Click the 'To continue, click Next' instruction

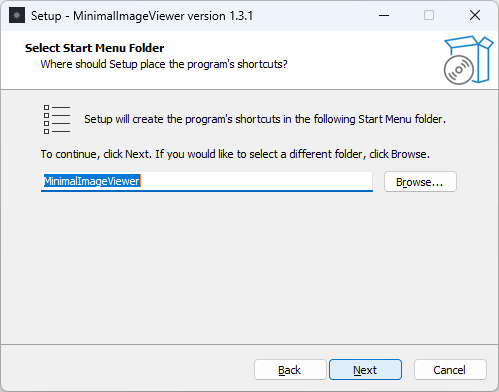(235, 154)
